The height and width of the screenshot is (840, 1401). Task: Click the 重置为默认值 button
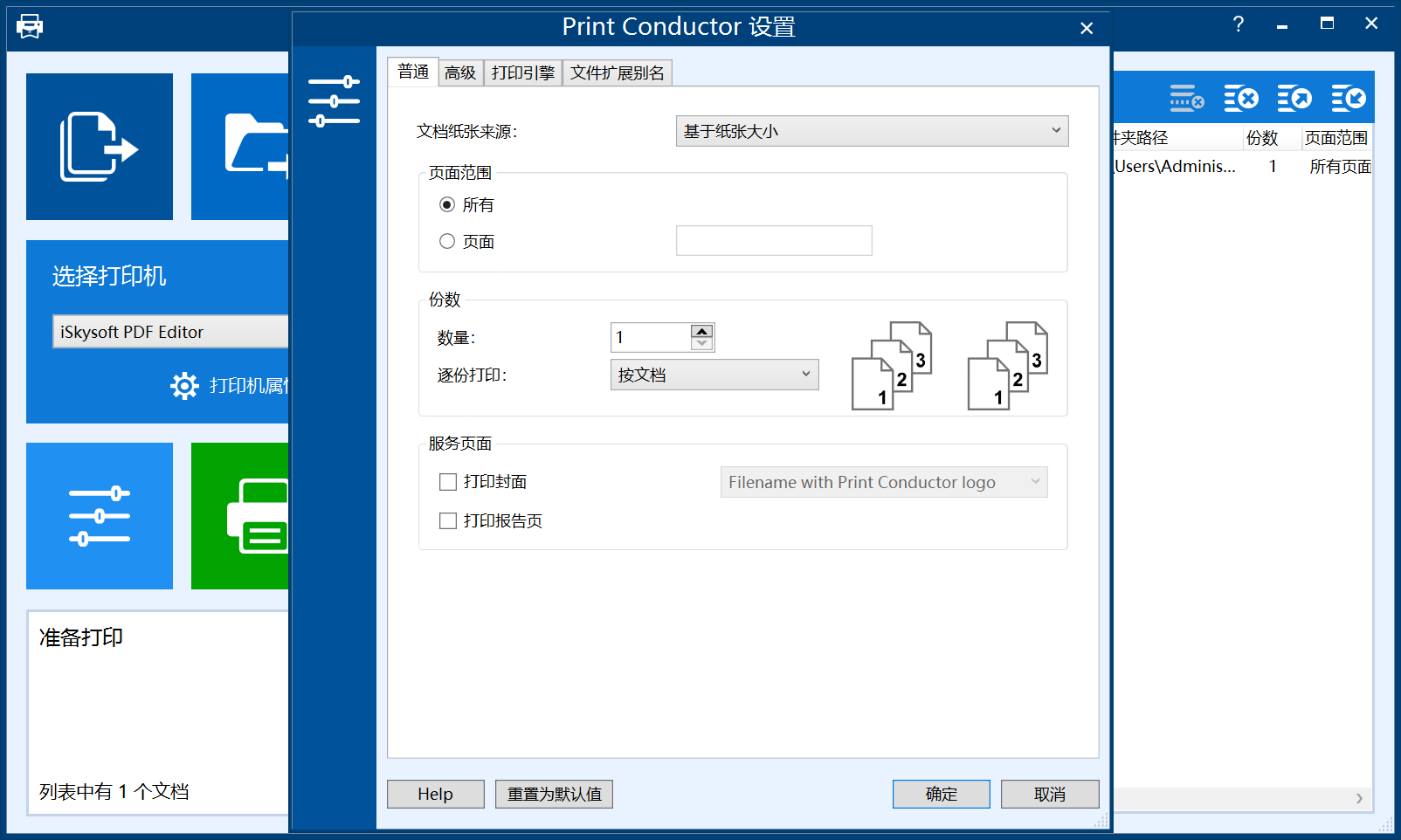[x=554, y=794]
